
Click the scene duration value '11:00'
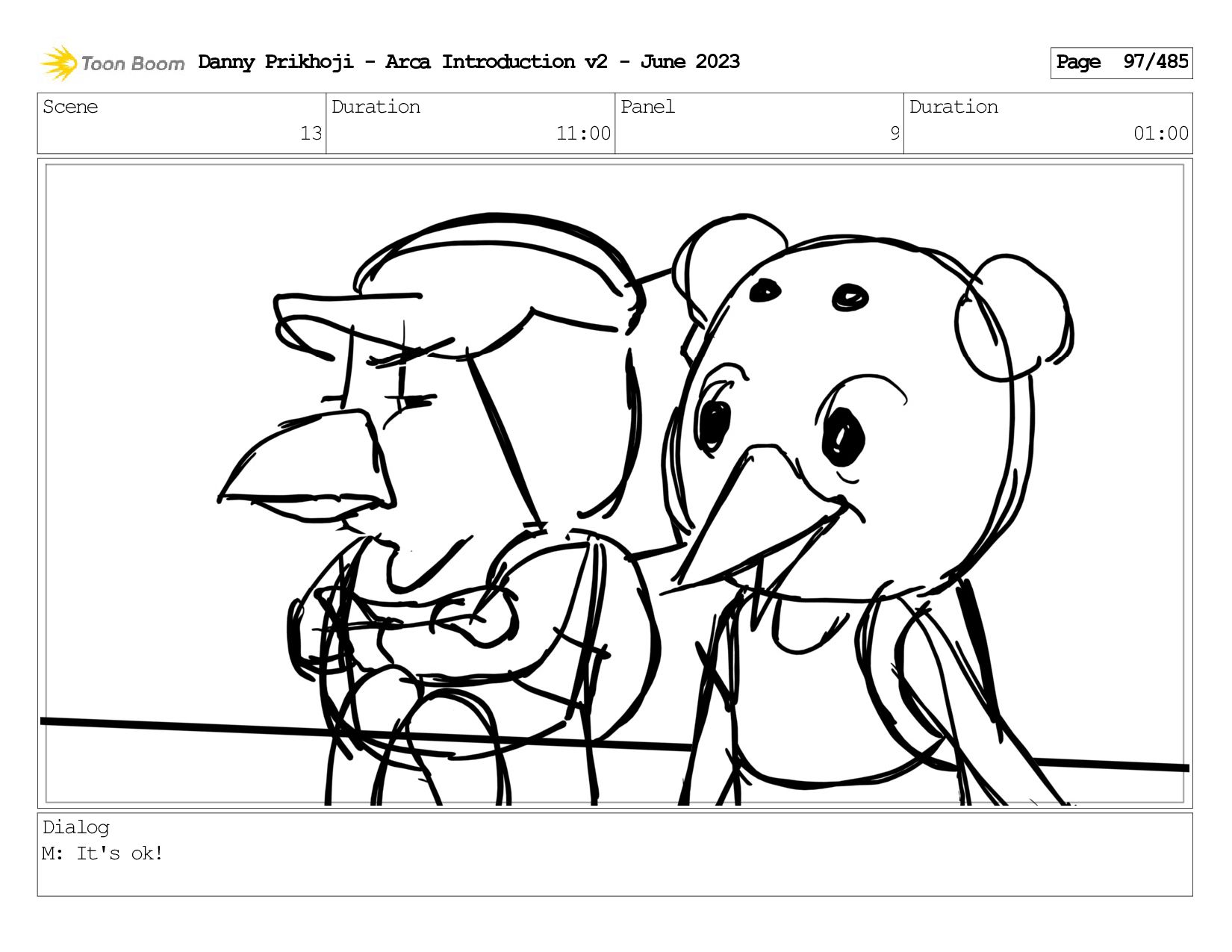(x=583, y=134)
